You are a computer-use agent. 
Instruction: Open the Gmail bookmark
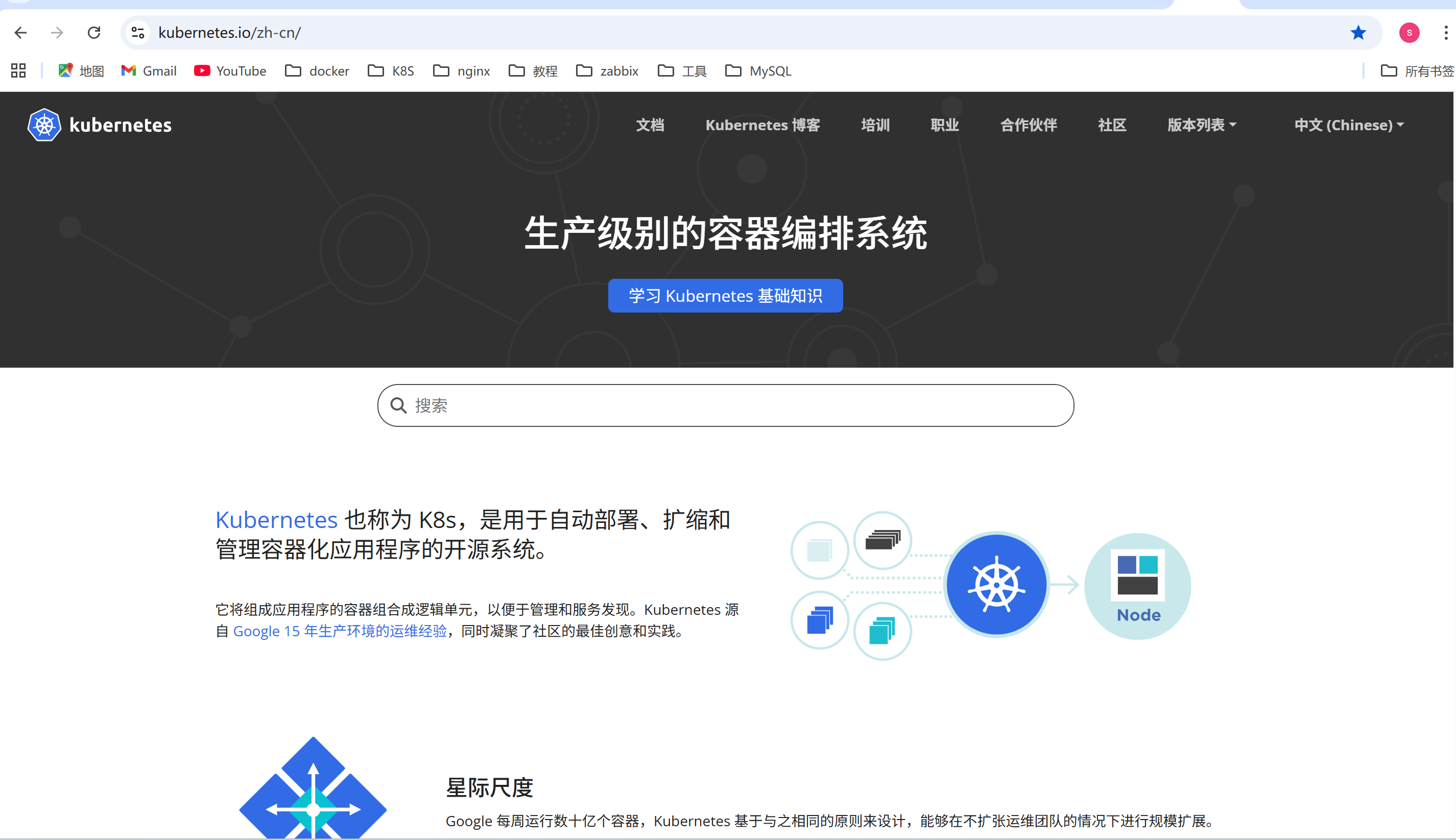point(149,71)
